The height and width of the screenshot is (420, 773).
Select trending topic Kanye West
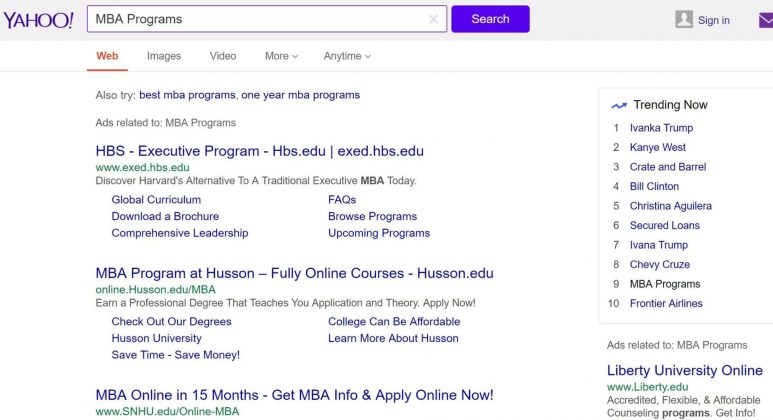click(x=658, y=147)
